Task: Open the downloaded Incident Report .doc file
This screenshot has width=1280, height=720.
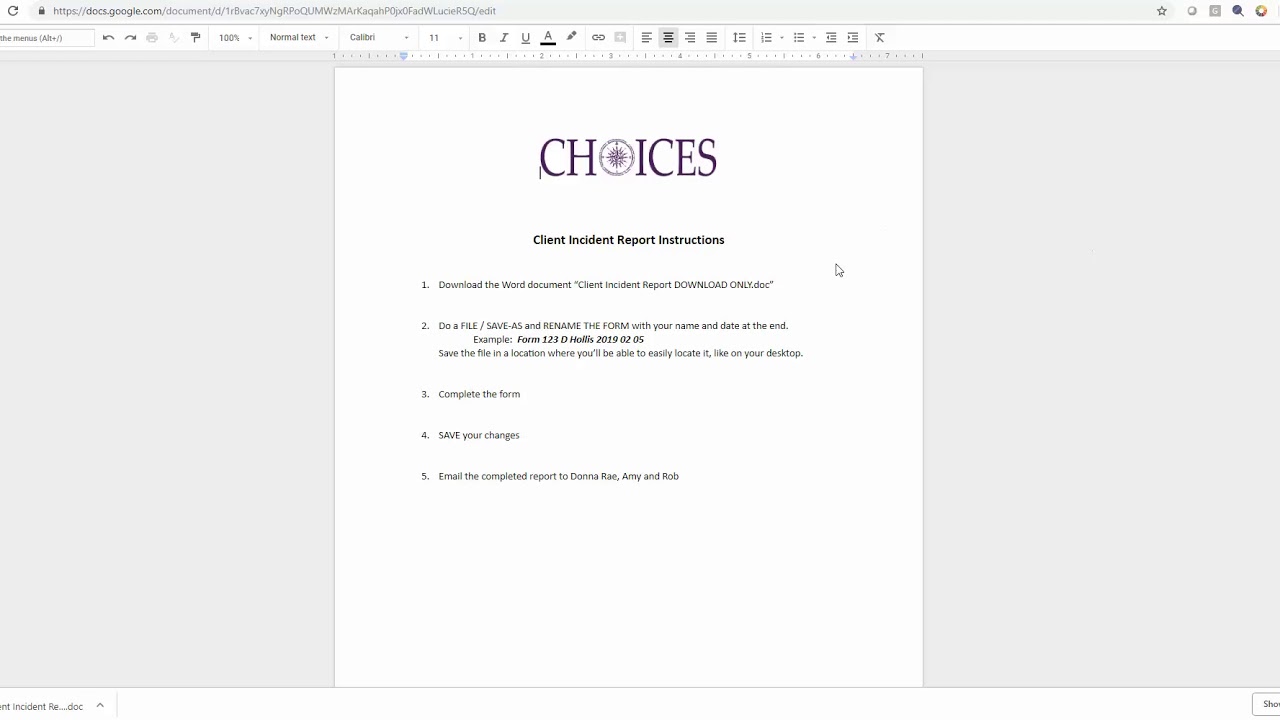Action: point(42,706)
